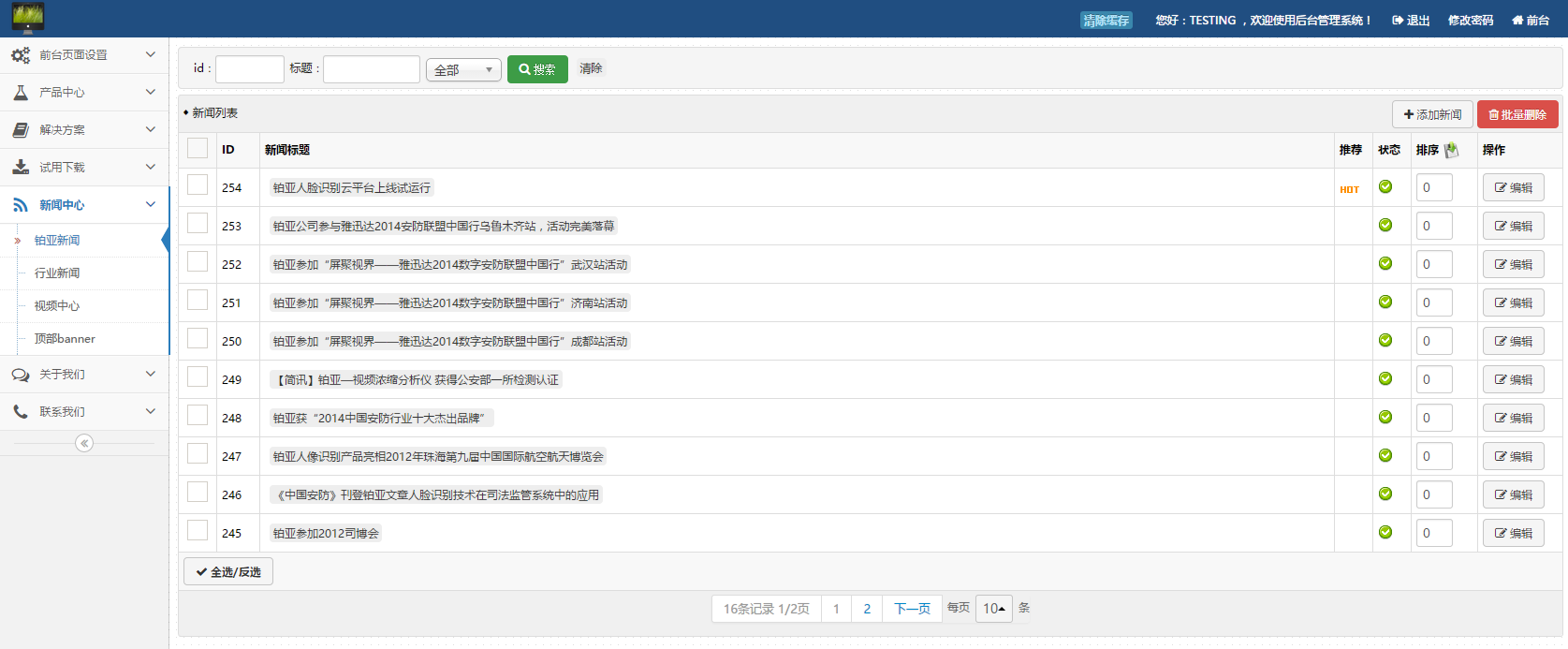
Task: Check the box for news ID 253
Action: (198, 223)
